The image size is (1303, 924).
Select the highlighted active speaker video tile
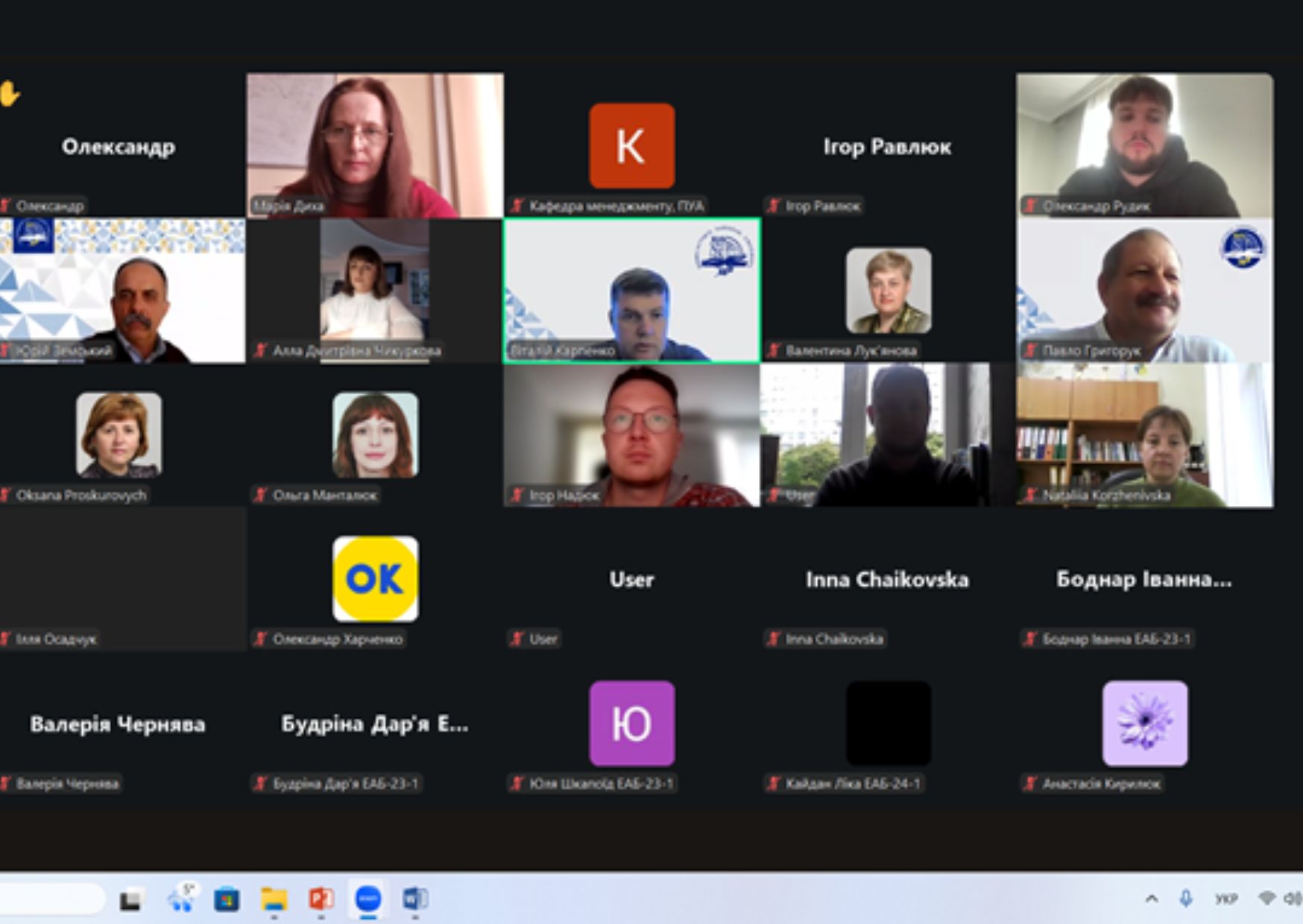click(x=631, y=291)
